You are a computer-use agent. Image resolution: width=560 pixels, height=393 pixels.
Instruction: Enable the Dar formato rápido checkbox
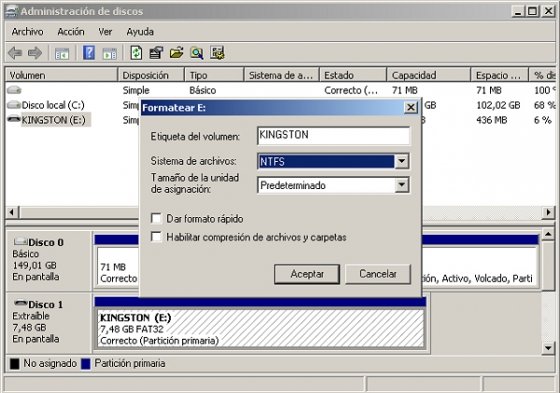pyautogui.click(x=156, y=218)
